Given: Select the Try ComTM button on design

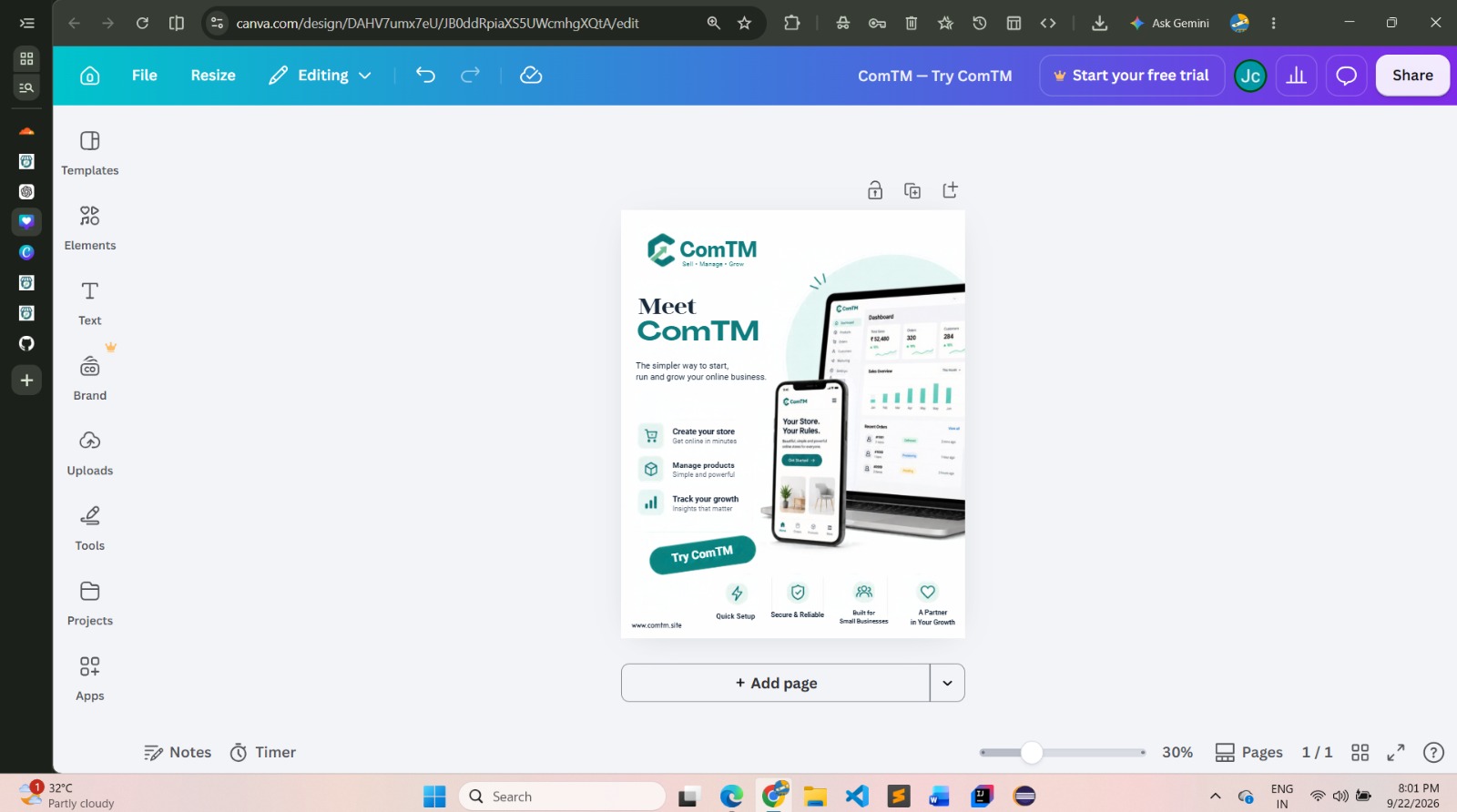Looking at the screenshot, I should click(702, 554).
